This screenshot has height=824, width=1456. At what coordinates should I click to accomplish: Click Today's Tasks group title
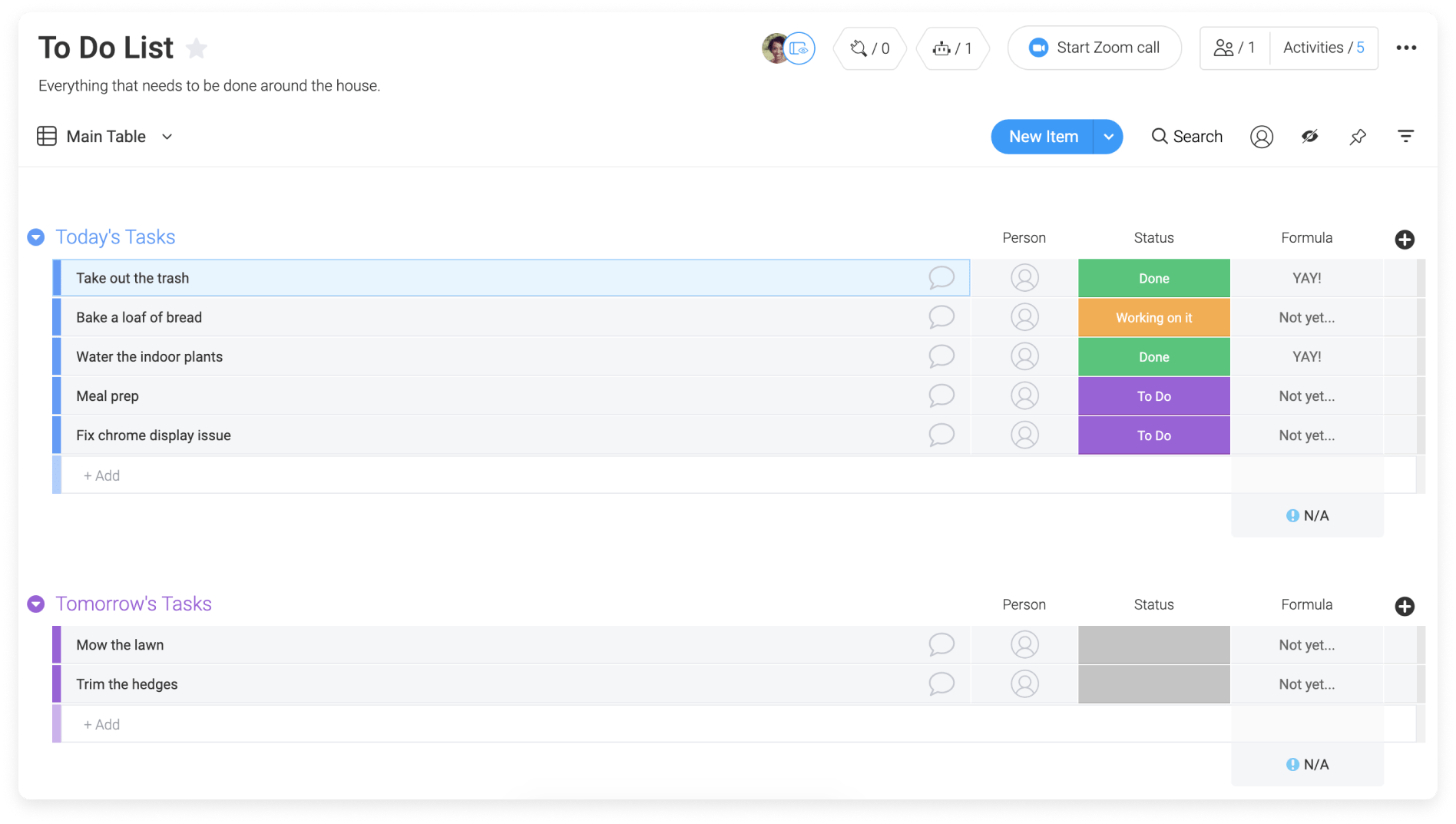(x=115, y=237)
